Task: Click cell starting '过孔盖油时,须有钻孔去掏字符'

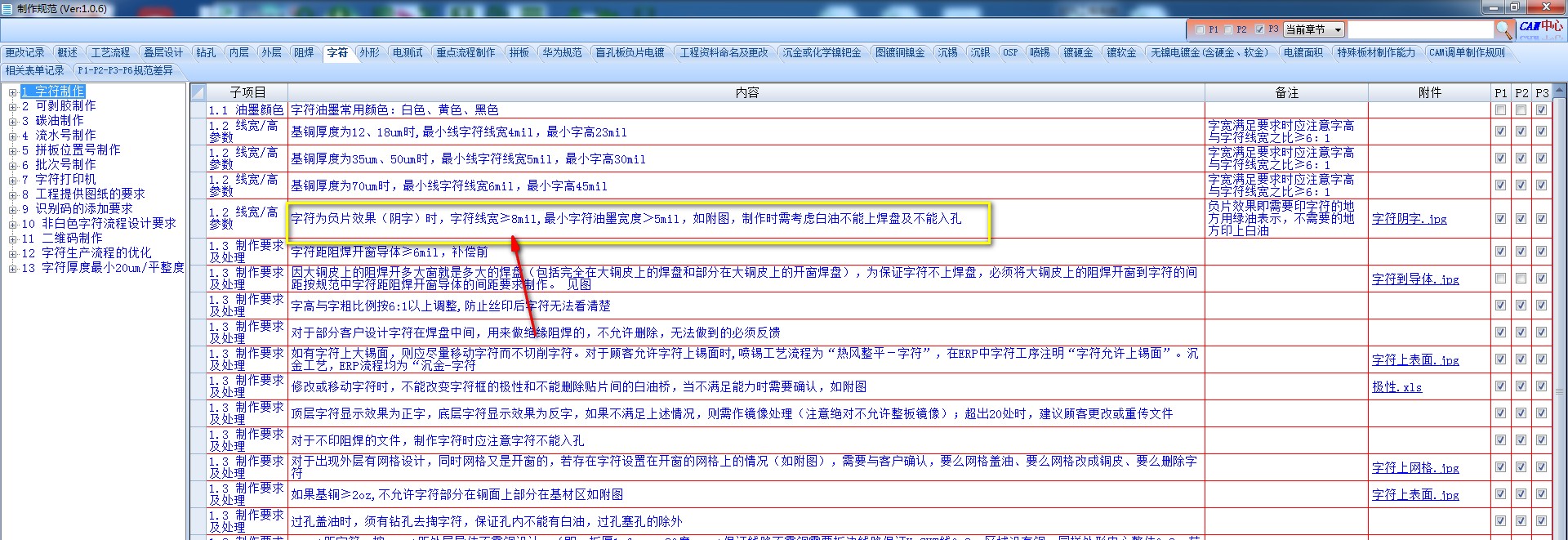Action: (746, 521)
